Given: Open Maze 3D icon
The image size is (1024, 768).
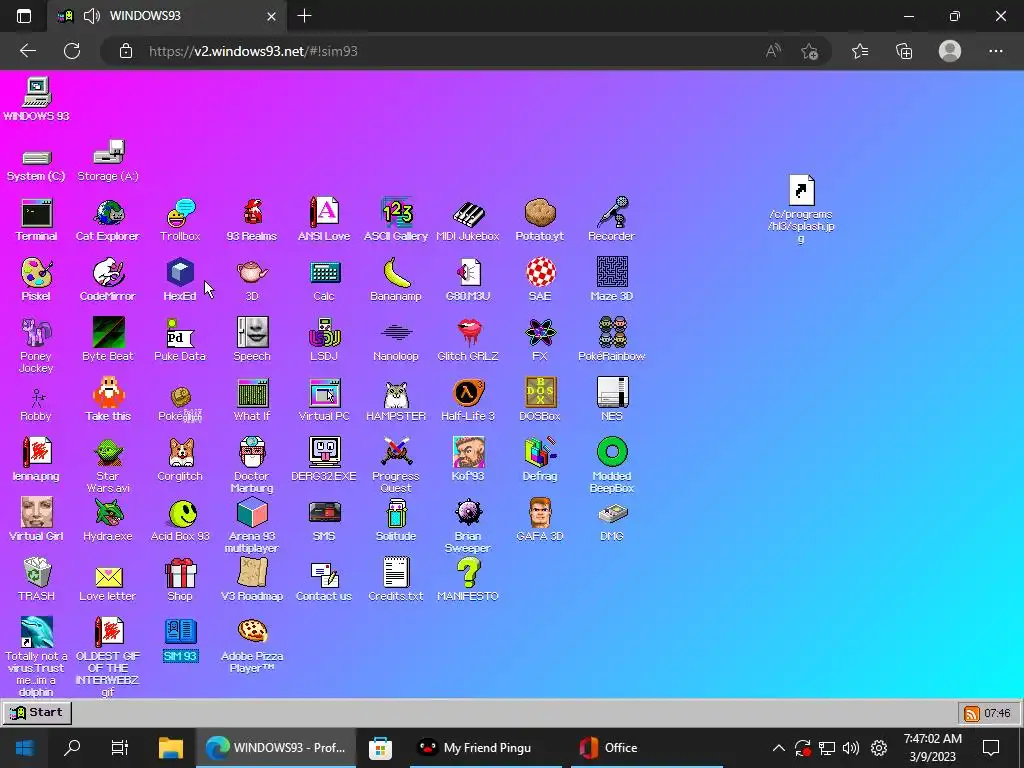Looking at the screenshot, I should (611, 280).
